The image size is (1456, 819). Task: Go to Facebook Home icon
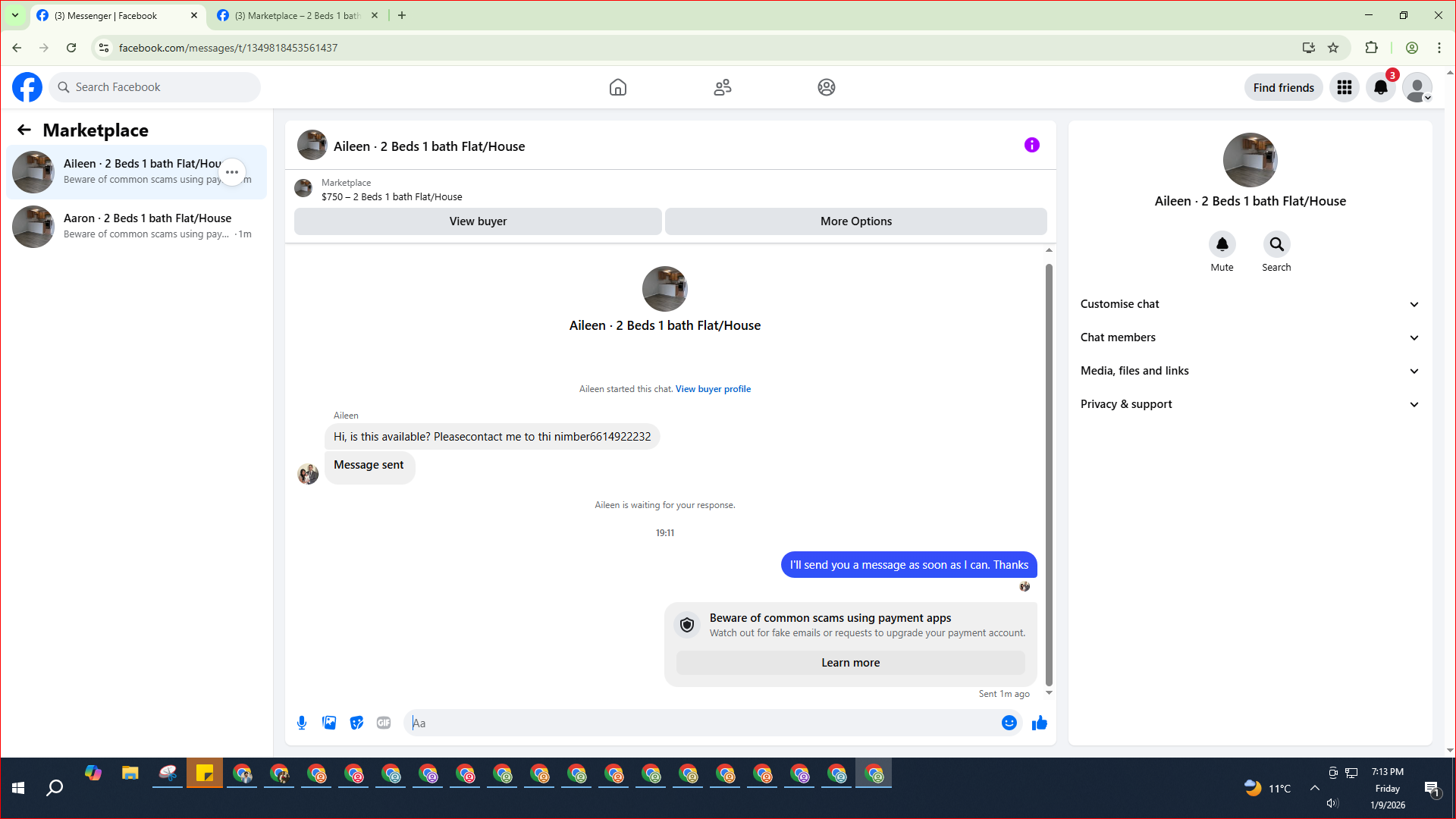(x=617, y=87)
